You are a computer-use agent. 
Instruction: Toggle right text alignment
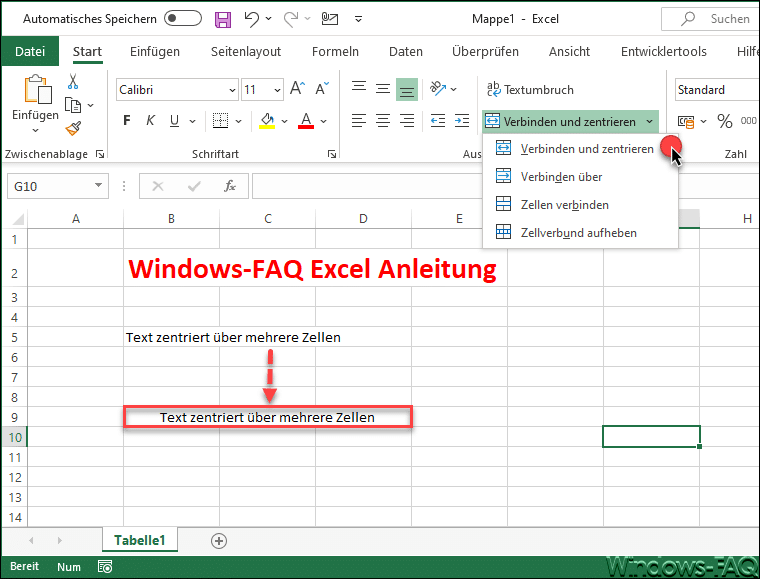point(407,121)
